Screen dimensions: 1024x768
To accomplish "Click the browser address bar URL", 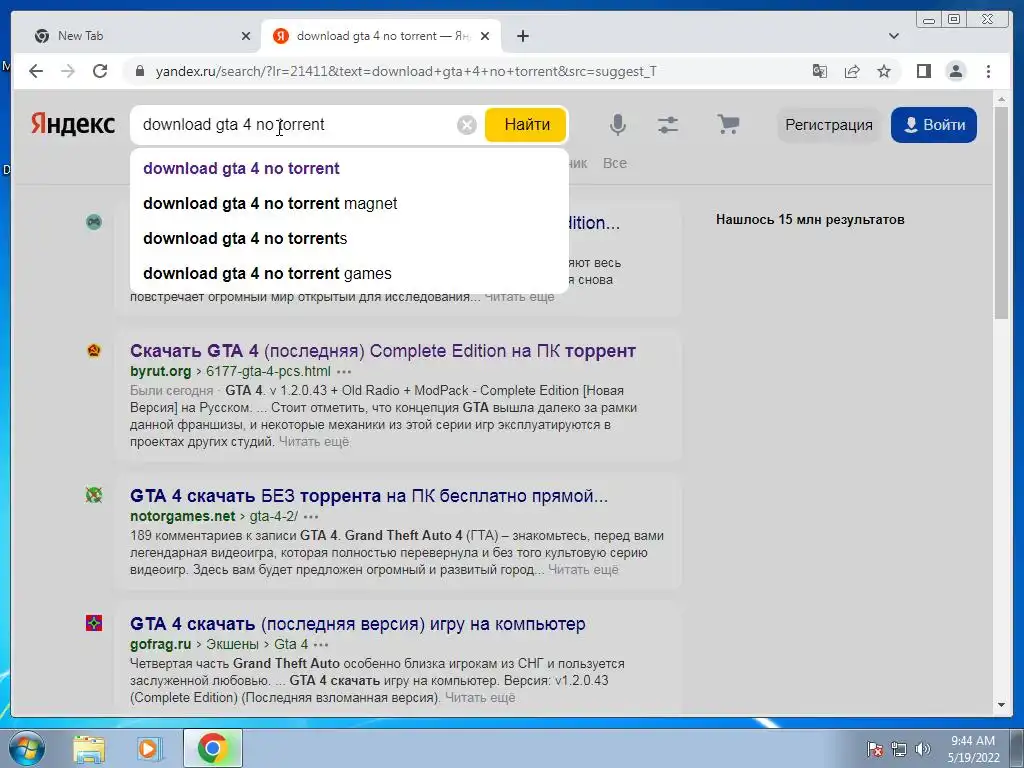I will [x=406, y=71].
